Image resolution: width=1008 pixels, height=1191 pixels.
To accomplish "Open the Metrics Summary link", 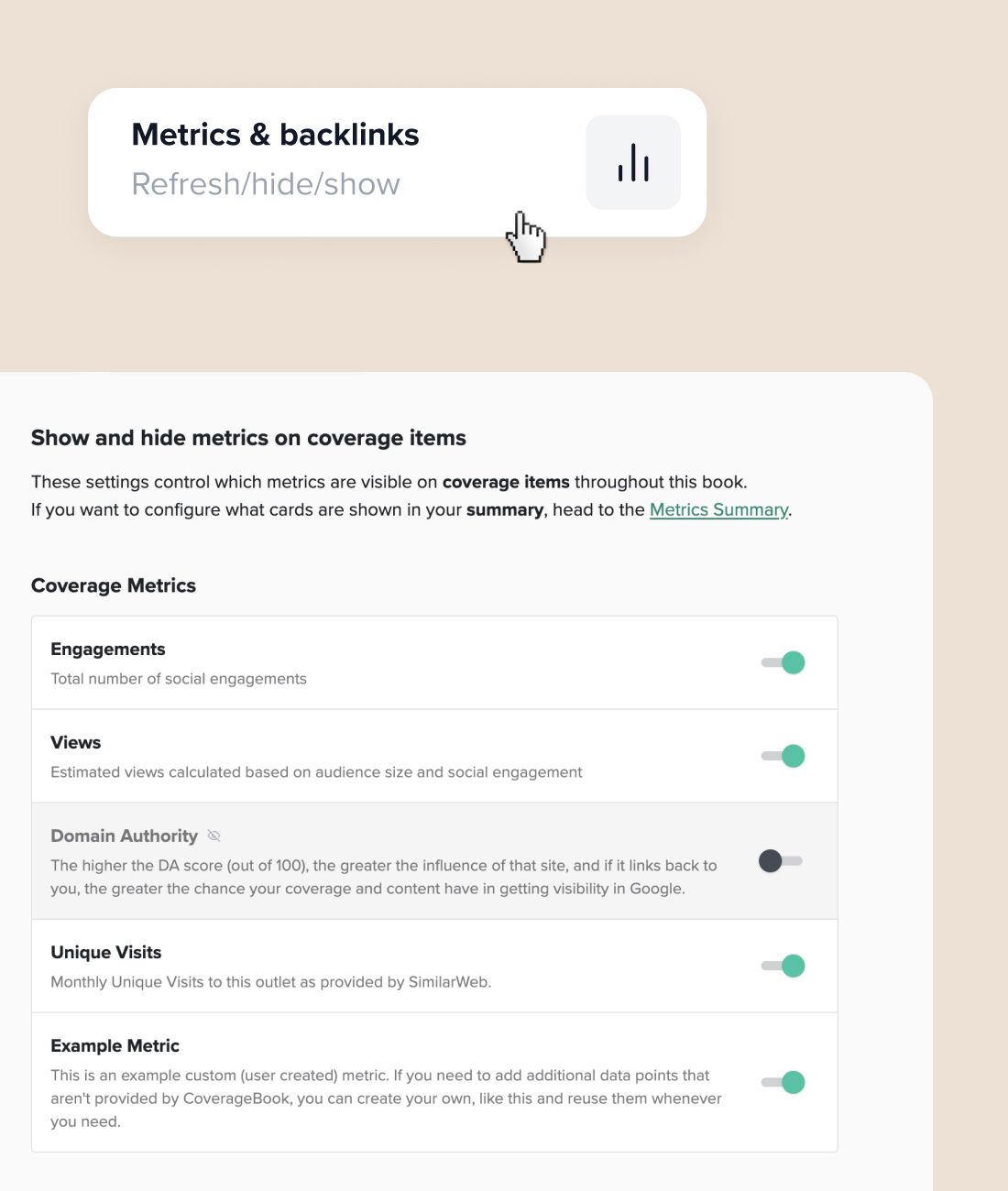I will pyautogui.click(x=718, y=509).
